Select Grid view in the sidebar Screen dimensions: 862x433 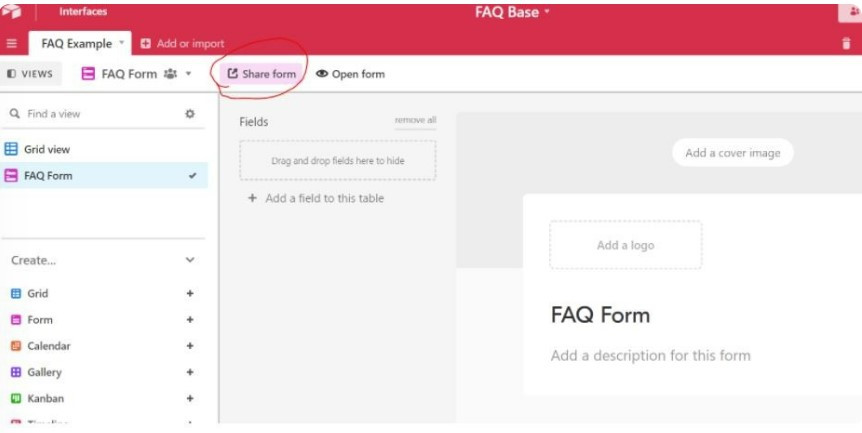click(x=47, y=149)
